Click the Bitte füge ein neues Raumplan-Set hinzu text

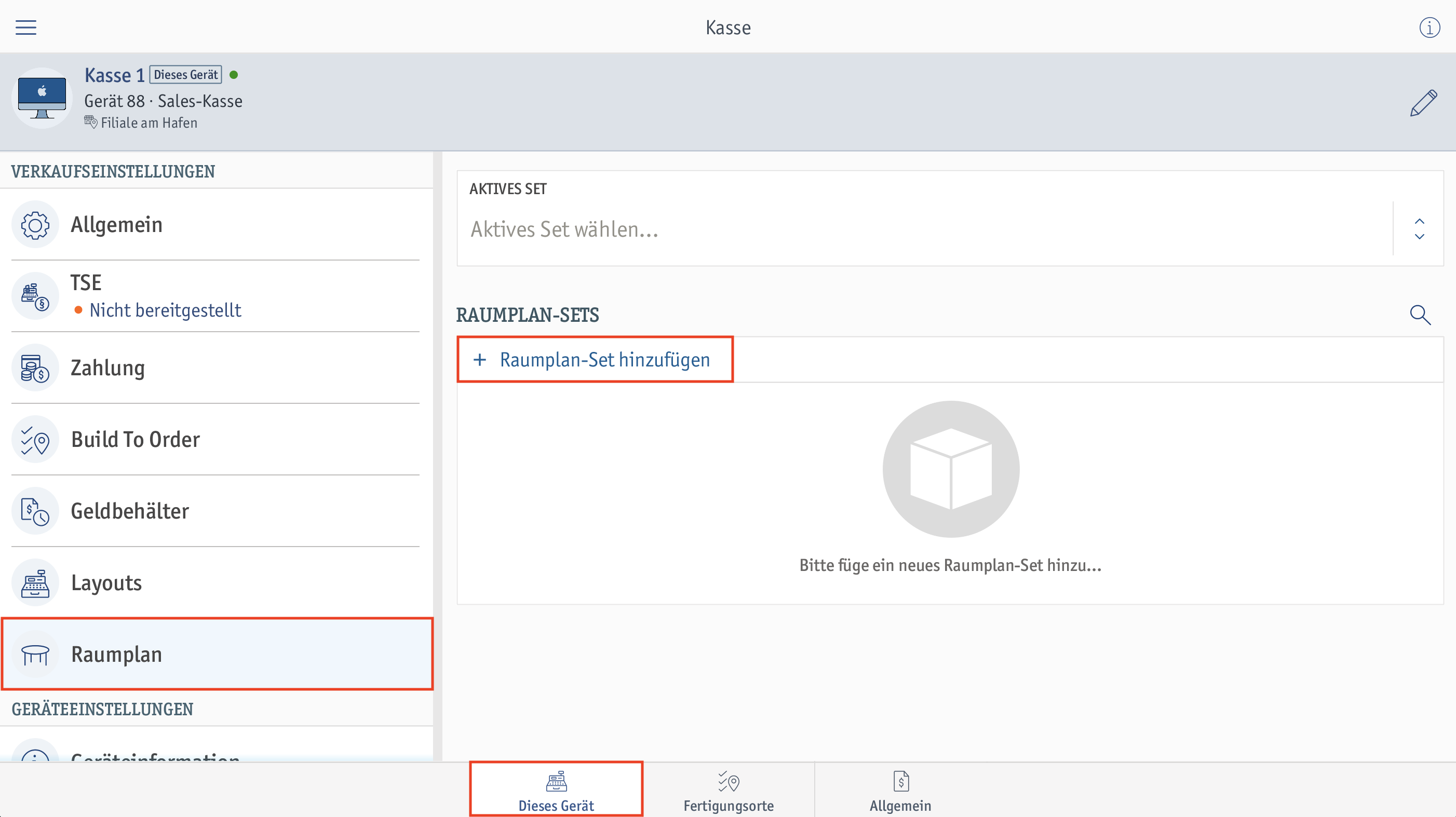pos(950,565)
